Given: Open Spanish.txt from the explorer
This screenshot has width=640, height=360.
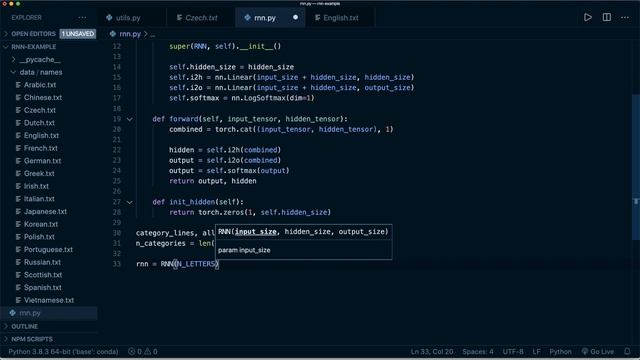Looking at the screenshot, I should tap(42, 287).
